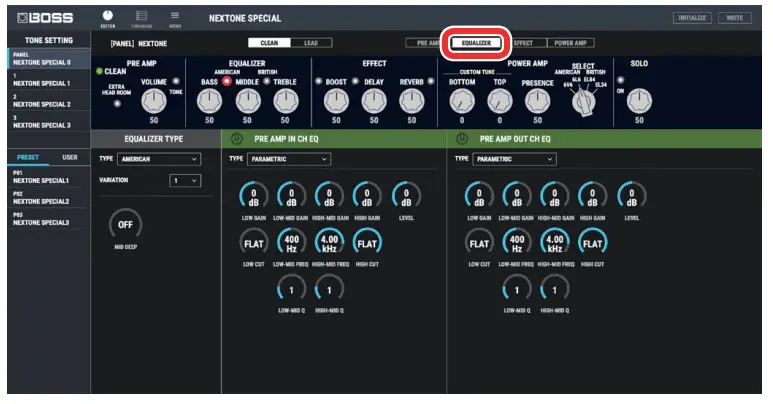Image resolution: width=773 pixels, height=404 pixels.
Task: Toggle the REVERB on/off indicator
Action: [x=431, y=81]
